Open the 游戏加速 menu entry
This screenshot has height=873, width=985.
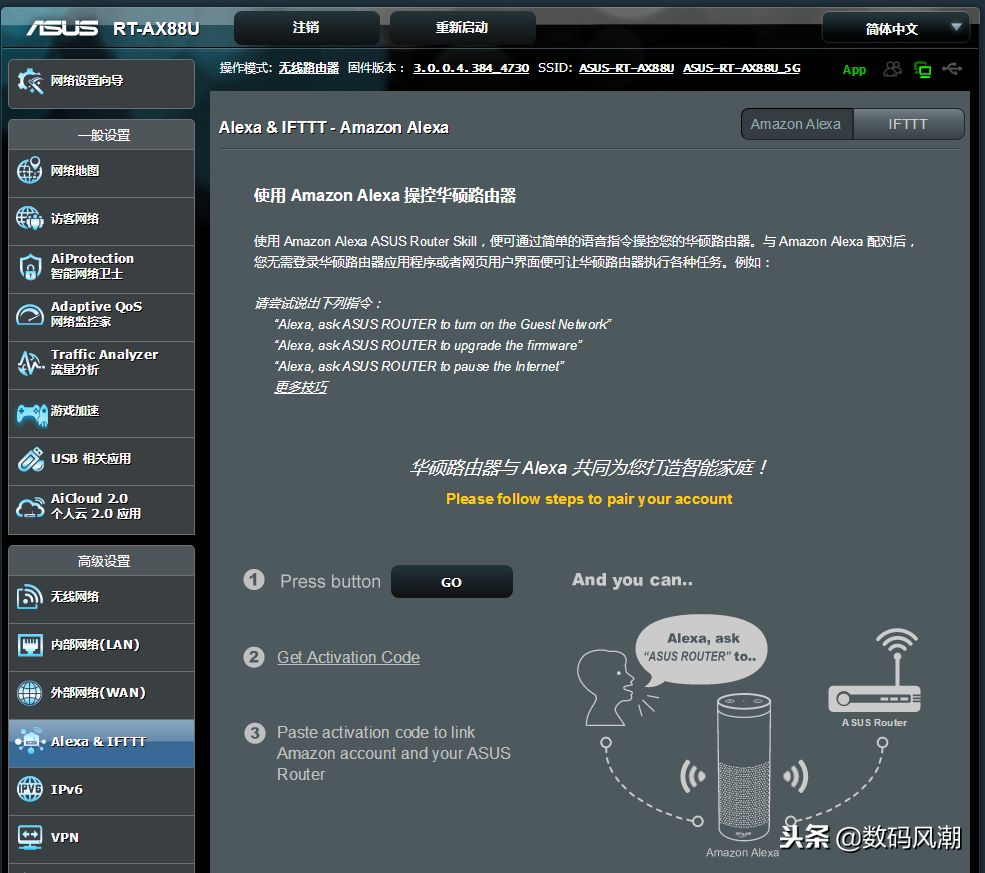(102, 413)
